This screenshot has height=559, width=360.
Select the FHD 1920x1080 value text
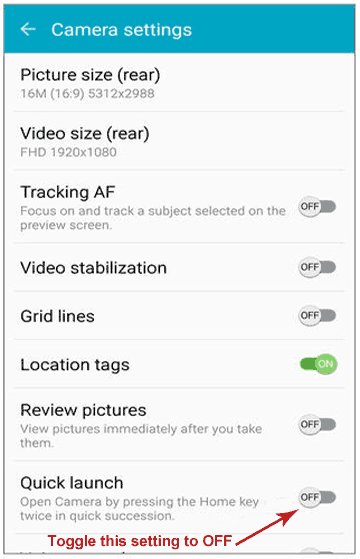[68, 152]
